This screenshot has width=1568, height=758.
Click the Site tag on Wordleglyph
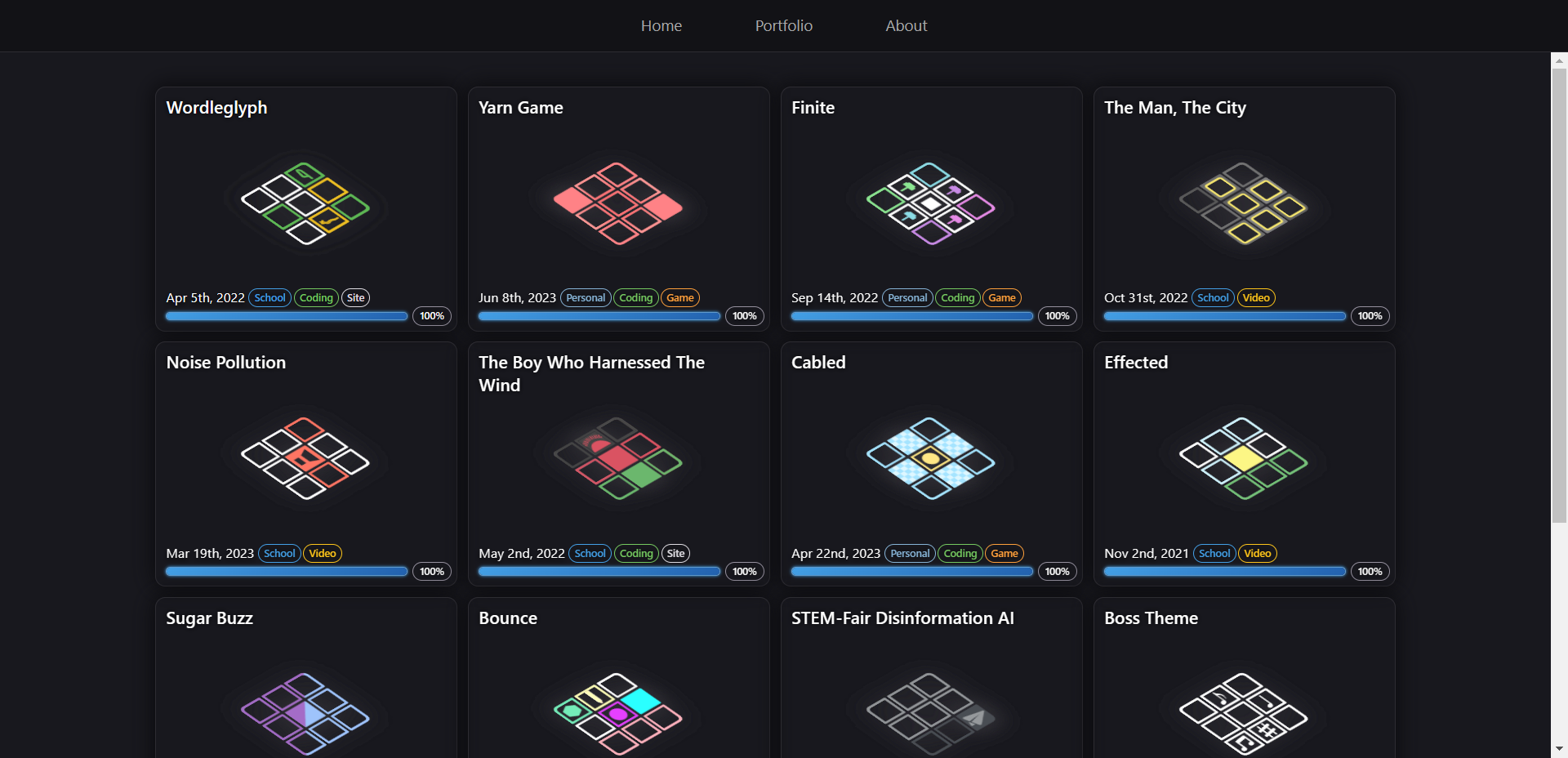click(x=355, y=298)
